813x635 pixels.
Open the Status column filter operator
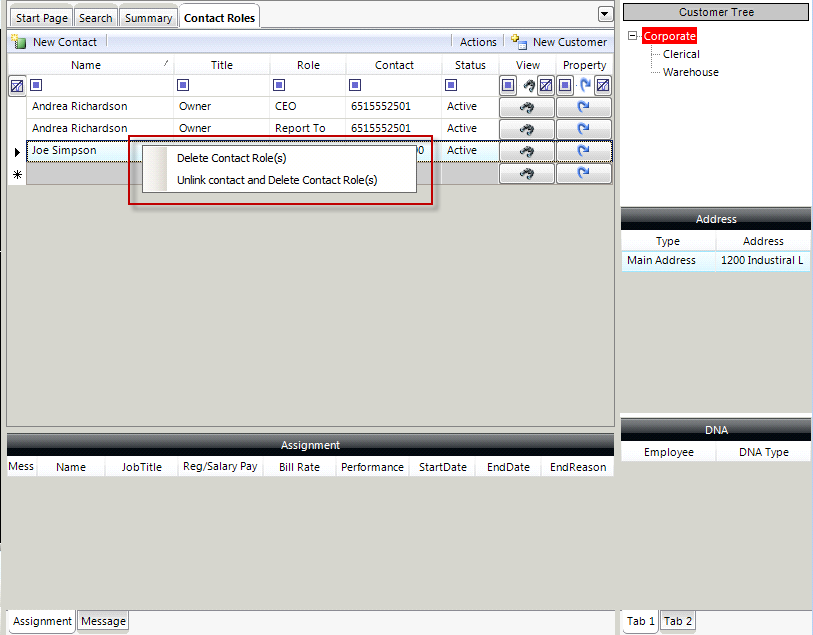(x=451, y=85)
